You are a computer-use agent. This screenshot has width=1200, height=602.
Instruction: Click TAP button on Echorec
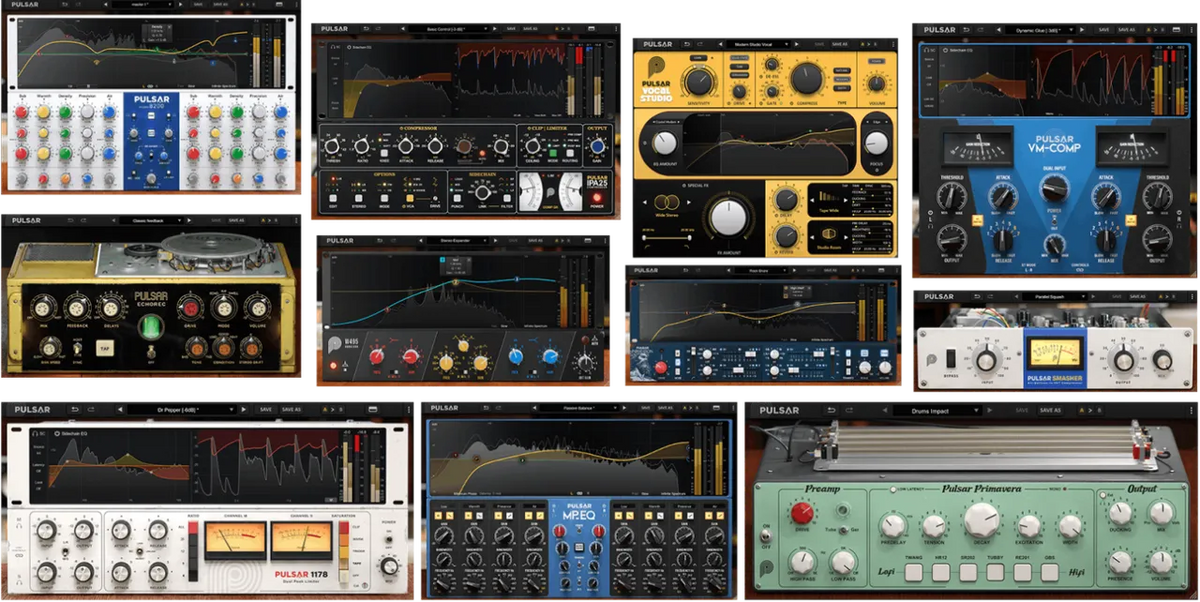click(103, 348)
